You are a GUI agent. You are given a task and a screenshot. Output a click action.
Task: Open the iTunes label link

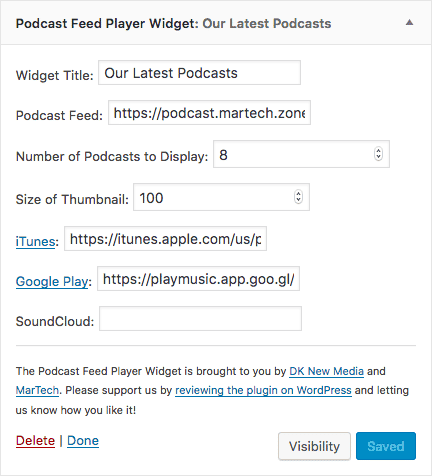35,241
